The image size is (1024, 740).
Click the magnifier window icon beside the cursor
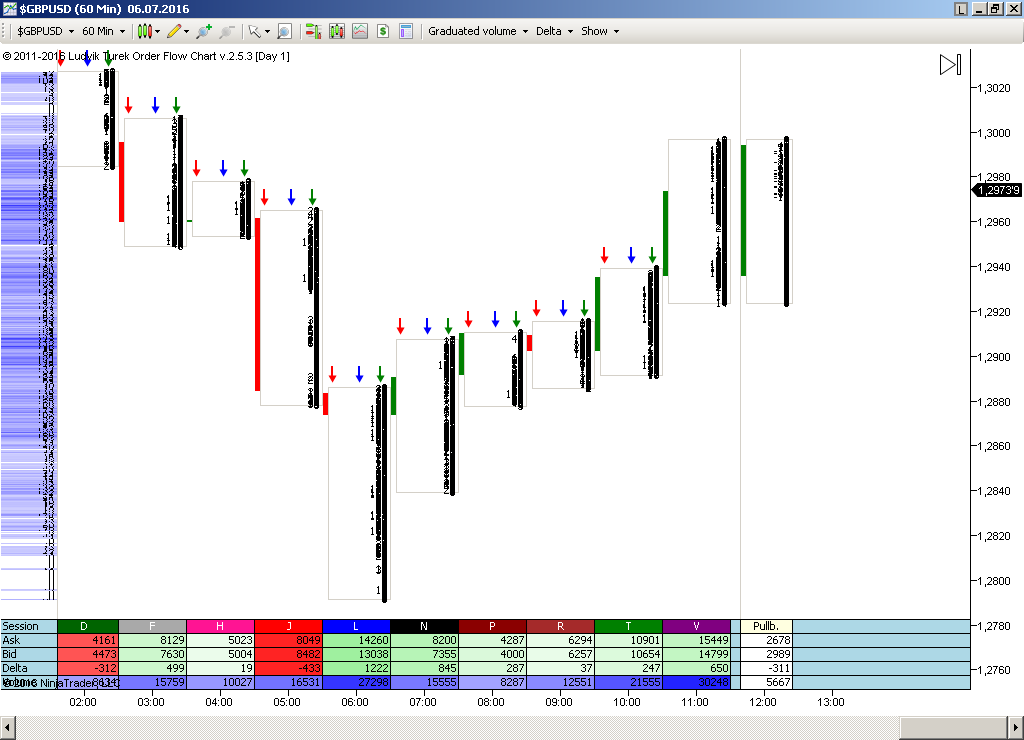pyautogui.click(x=284, y=31)
